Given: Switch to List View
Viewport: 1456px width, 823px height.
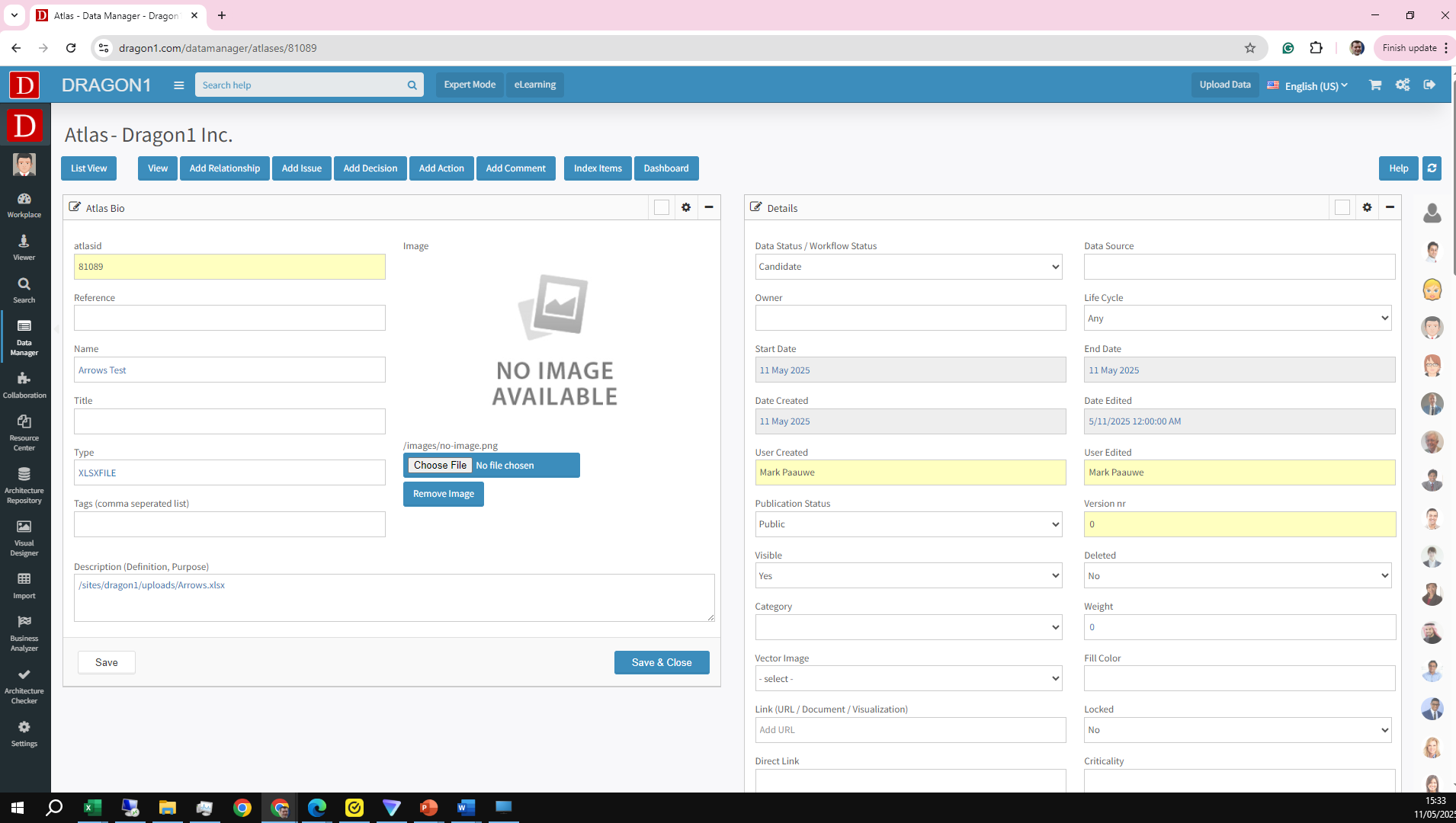Looking at the screenshot, I should pos(89,168).
